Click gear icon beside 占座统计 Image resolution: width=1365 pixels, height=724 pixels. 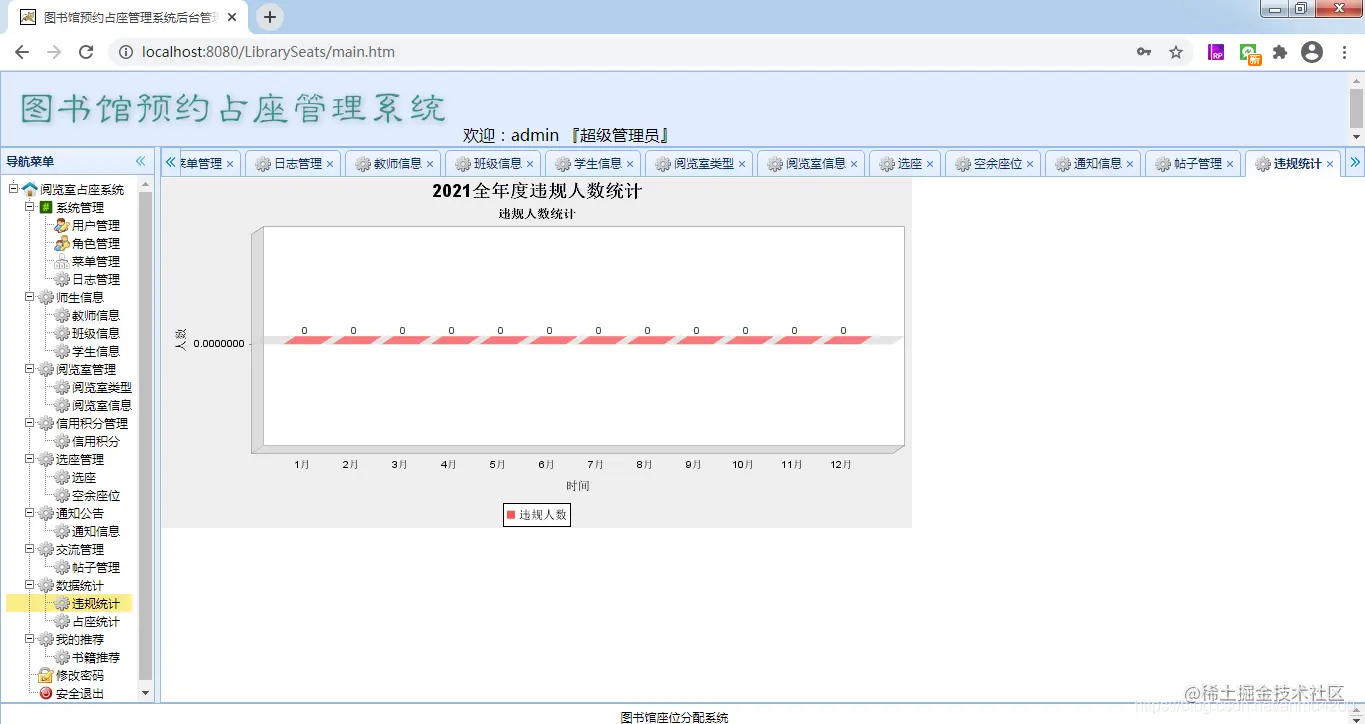[62, 622]
